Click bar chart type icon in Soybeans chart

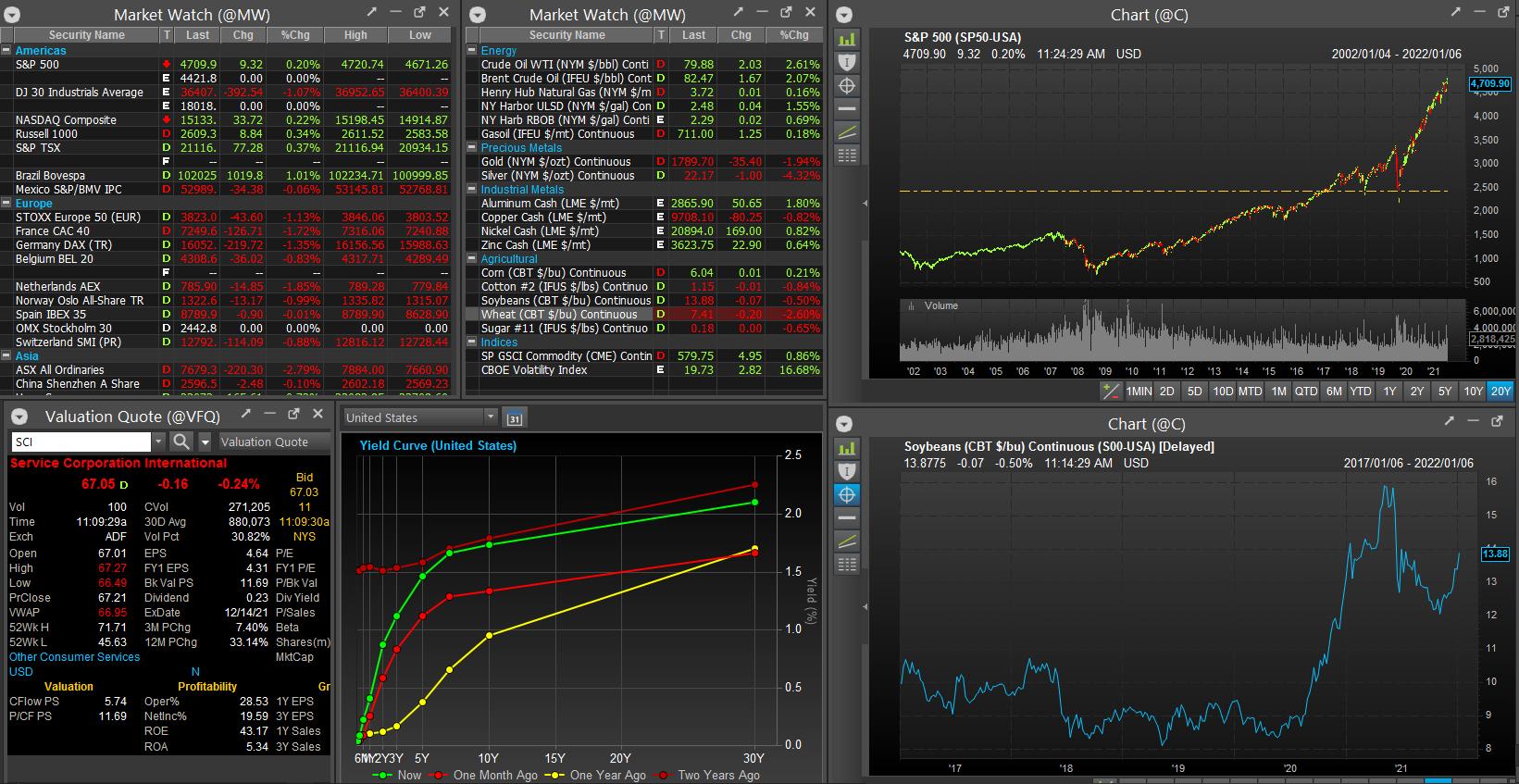click(846, 448)
